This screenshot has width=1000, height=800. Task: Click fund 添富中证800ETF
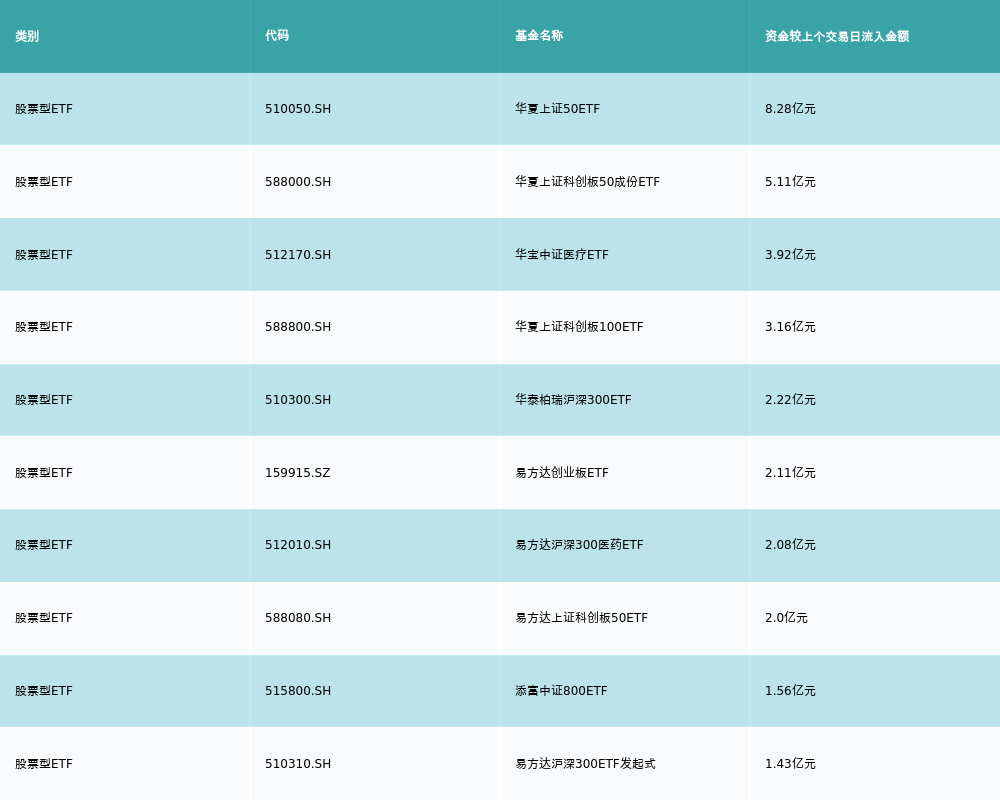(561, 691)
